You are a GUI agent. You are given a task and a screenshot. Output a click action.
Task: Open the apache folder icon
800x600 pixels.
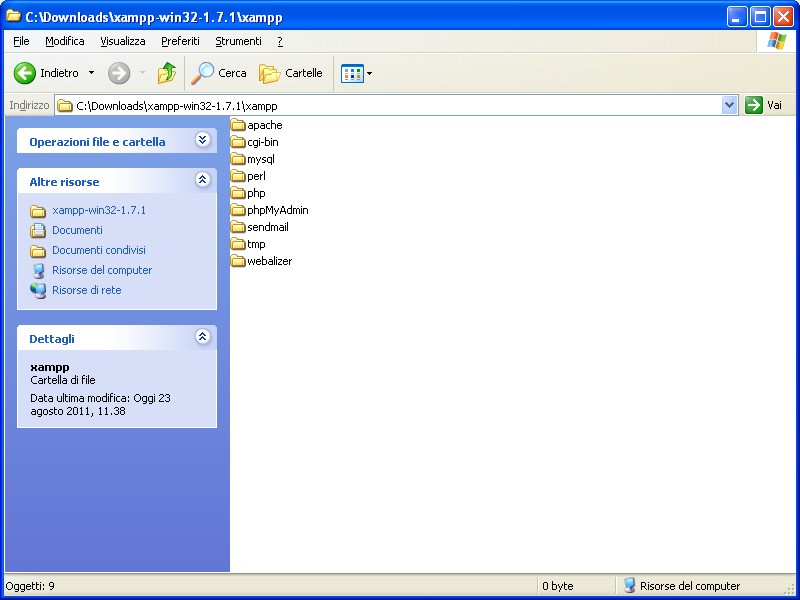coord(238,125)
